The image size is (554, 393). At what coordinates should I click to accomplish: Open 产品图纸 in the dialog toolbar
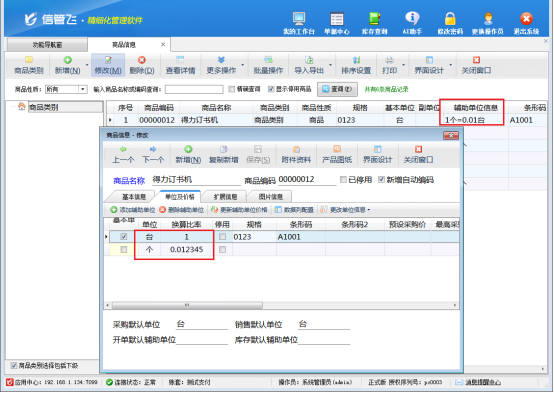337,155
